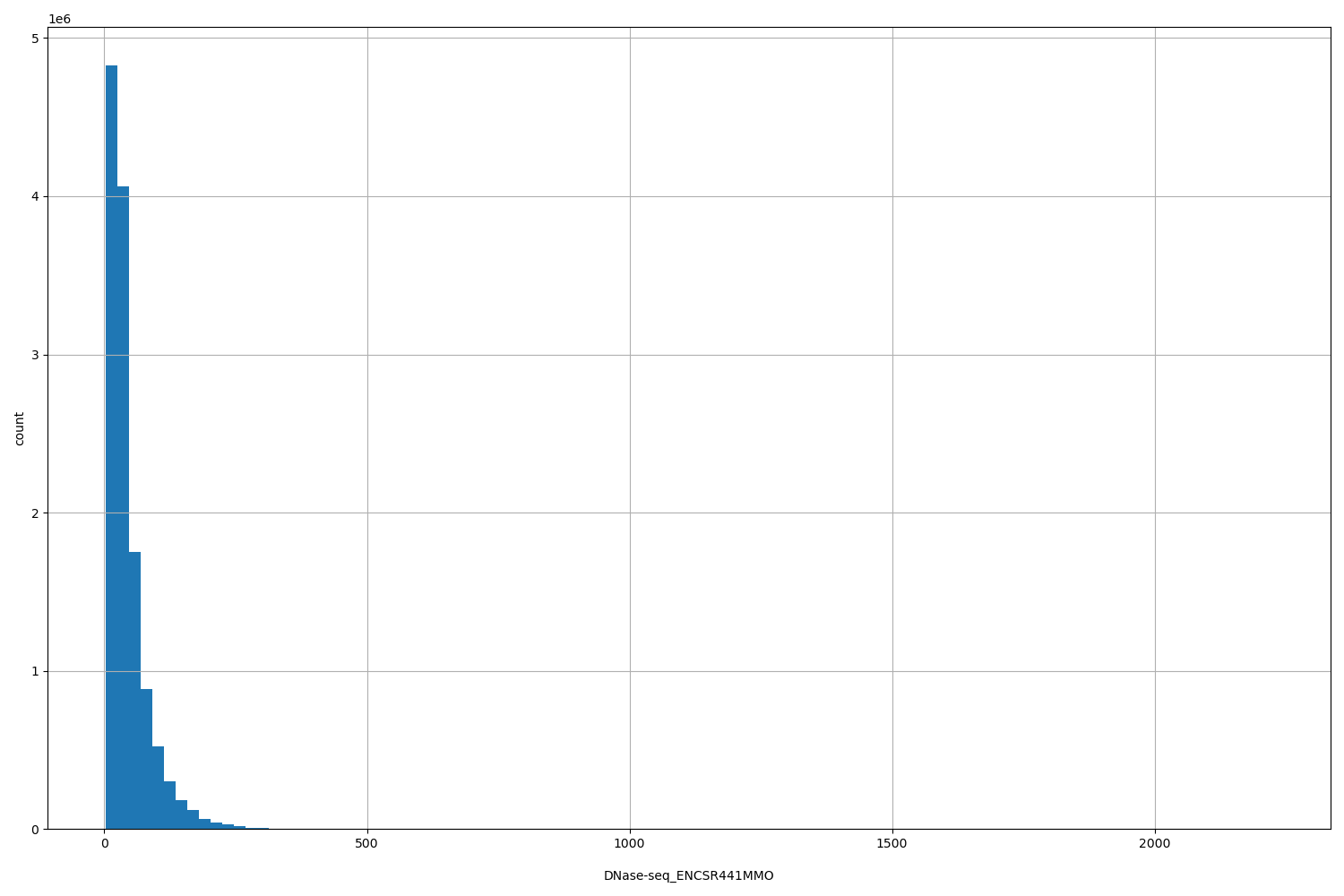This screenshot has height=896, width=1344.
Task: Click the x-axis tick label 1000
Action: (x=632, y=844)
